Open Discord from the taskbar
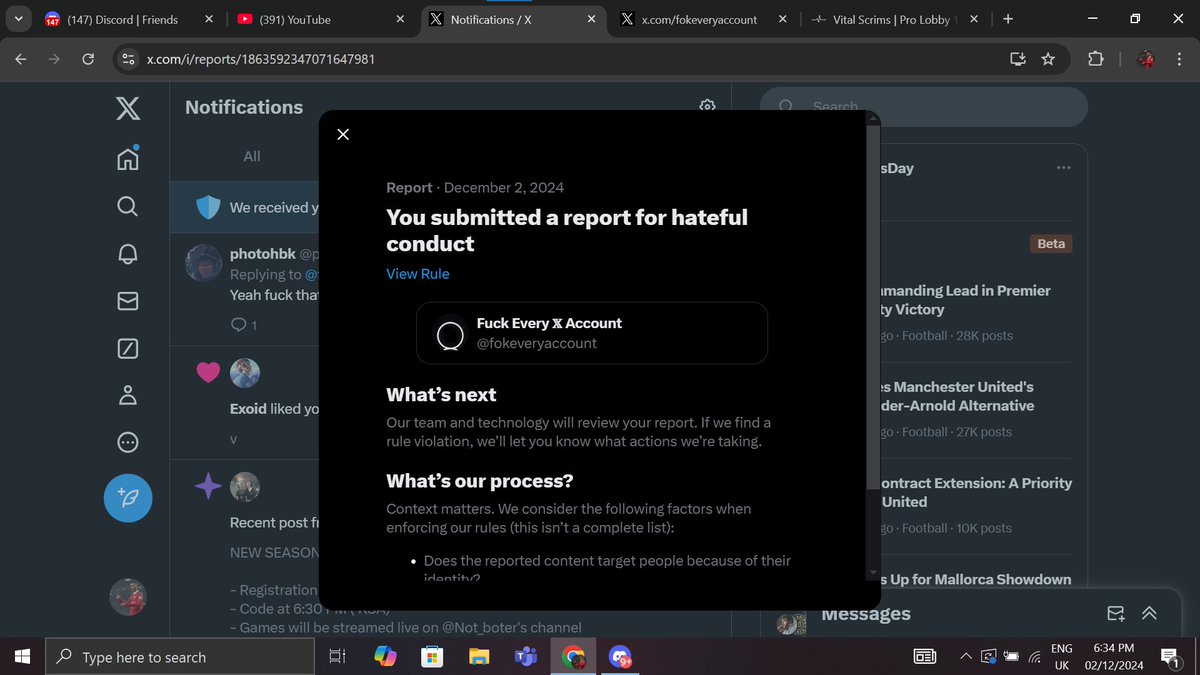1200x675 pixels. pyautogui.click(x=620, y=657)
